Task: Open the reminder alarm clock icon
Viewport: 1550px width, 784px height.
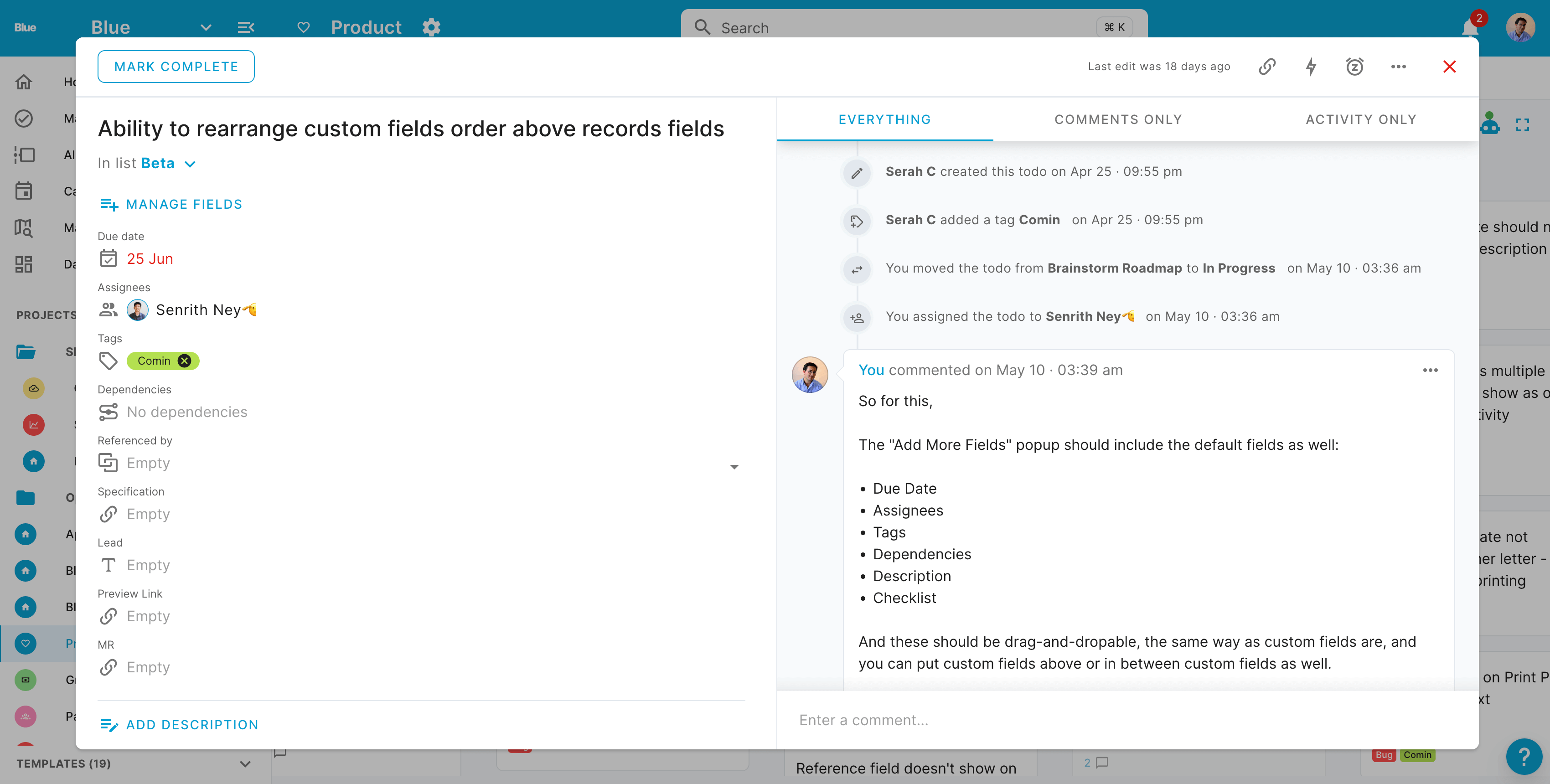Action: click(1354, 66)
